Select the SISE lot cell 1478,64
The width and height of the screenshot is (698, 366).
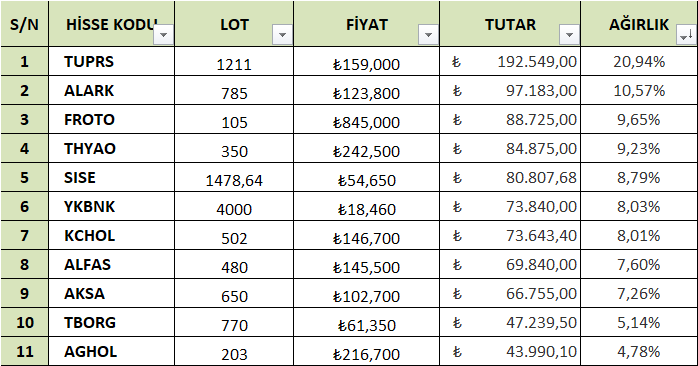point(234,177)
